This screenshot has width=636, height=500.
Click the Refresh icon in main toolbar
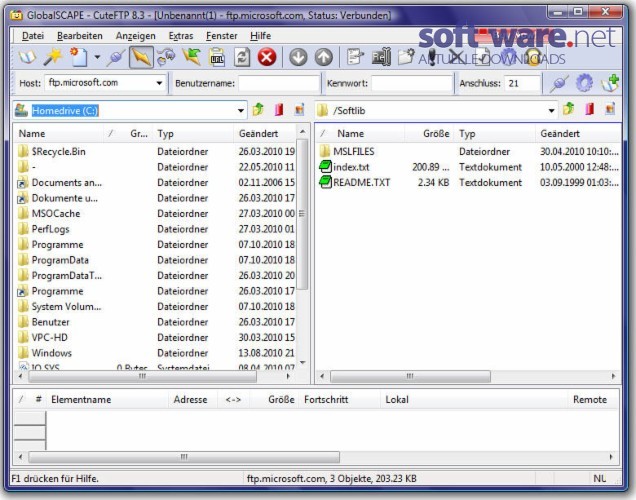point(242,57)
